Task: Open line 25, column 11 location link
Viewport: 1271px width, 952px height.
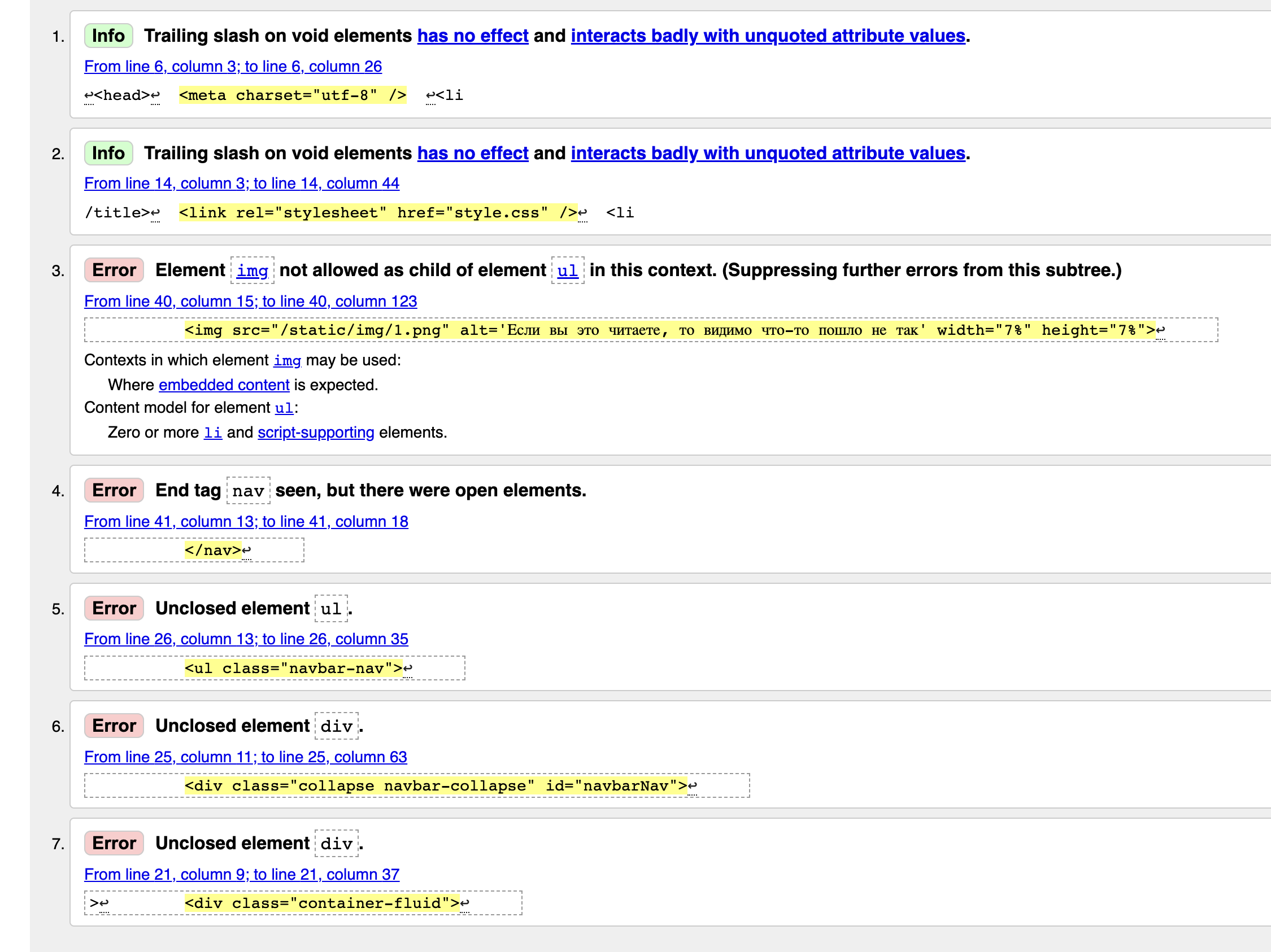Action: 245,757
